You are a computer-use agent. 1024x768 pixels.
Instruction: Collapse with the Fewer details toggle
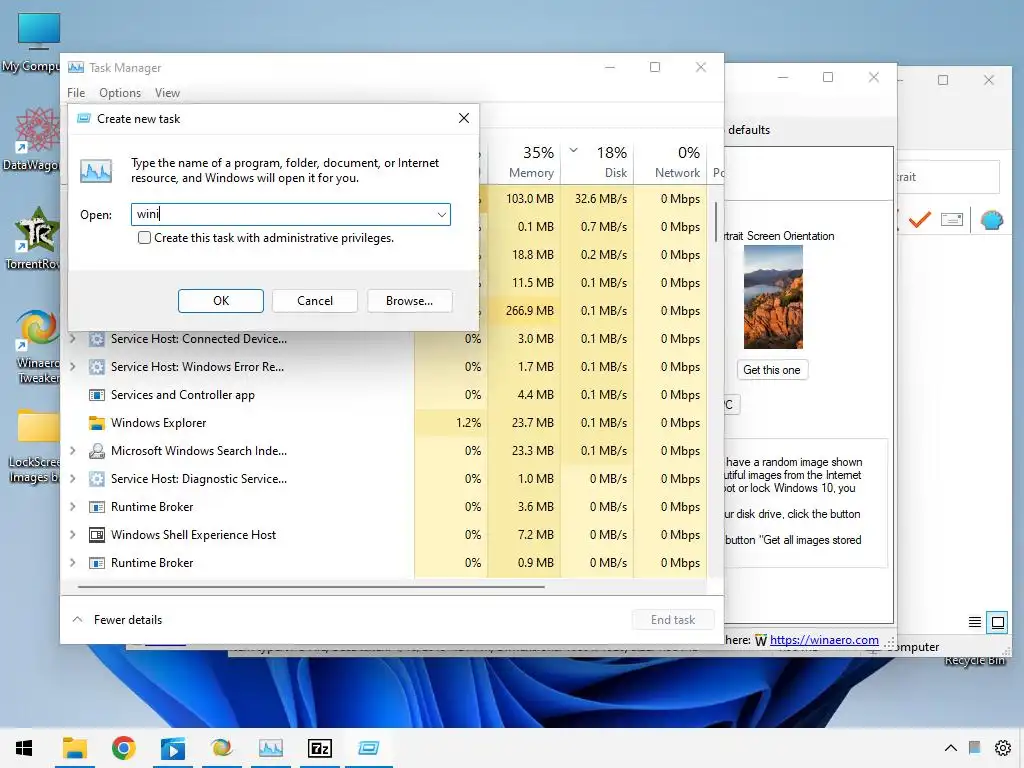tap(118, 620)
